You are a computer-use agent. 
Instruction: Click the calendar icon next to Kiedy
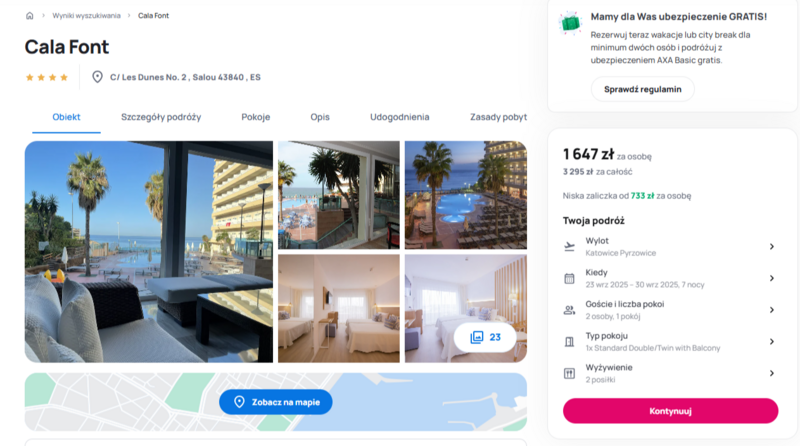569,279
